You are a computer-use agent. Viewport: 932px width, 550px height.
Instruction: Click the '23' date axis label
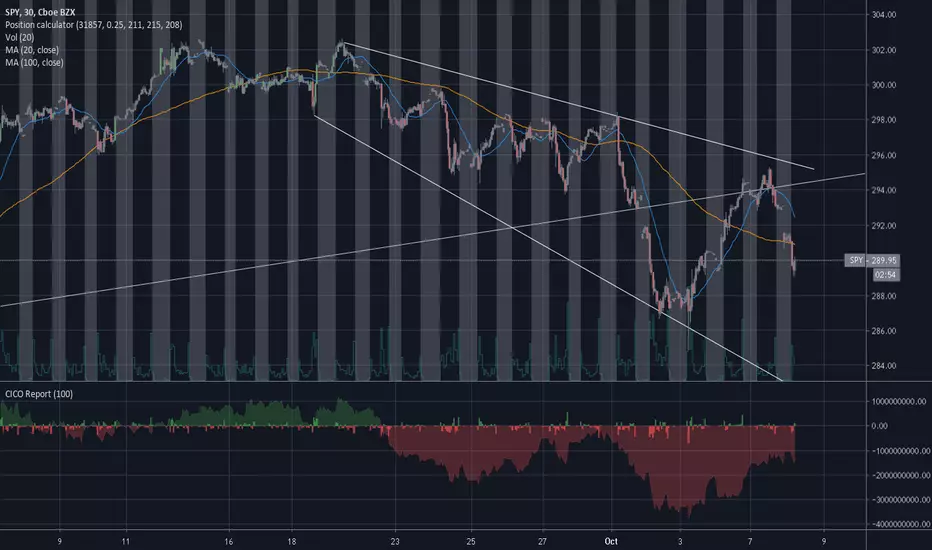[395, 541]
